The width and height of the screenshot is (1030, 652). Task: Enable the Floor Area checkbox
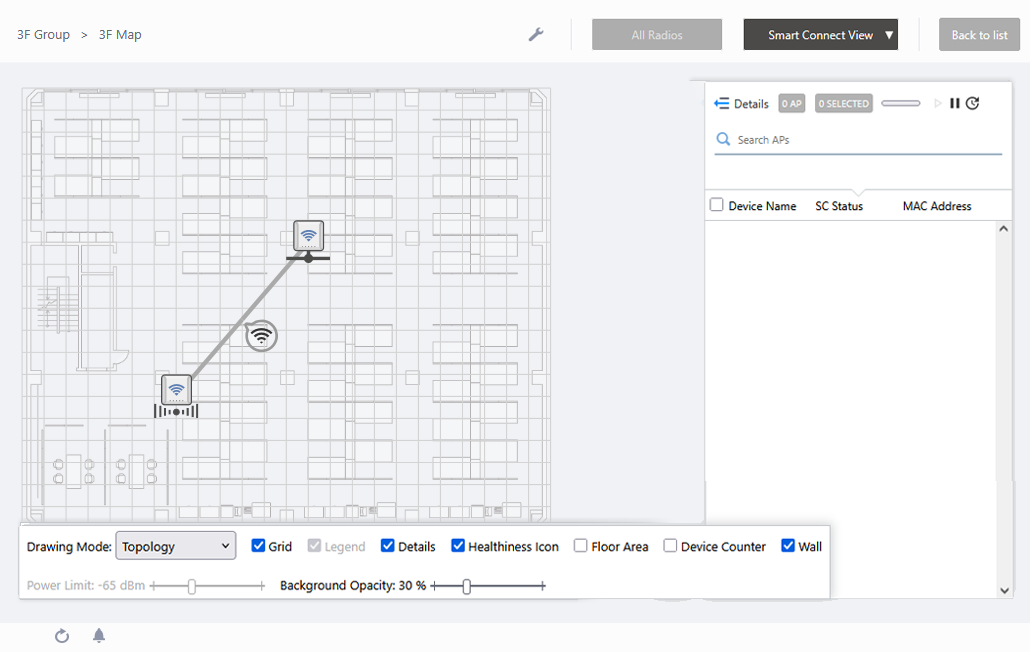click(x=581, y=546)
